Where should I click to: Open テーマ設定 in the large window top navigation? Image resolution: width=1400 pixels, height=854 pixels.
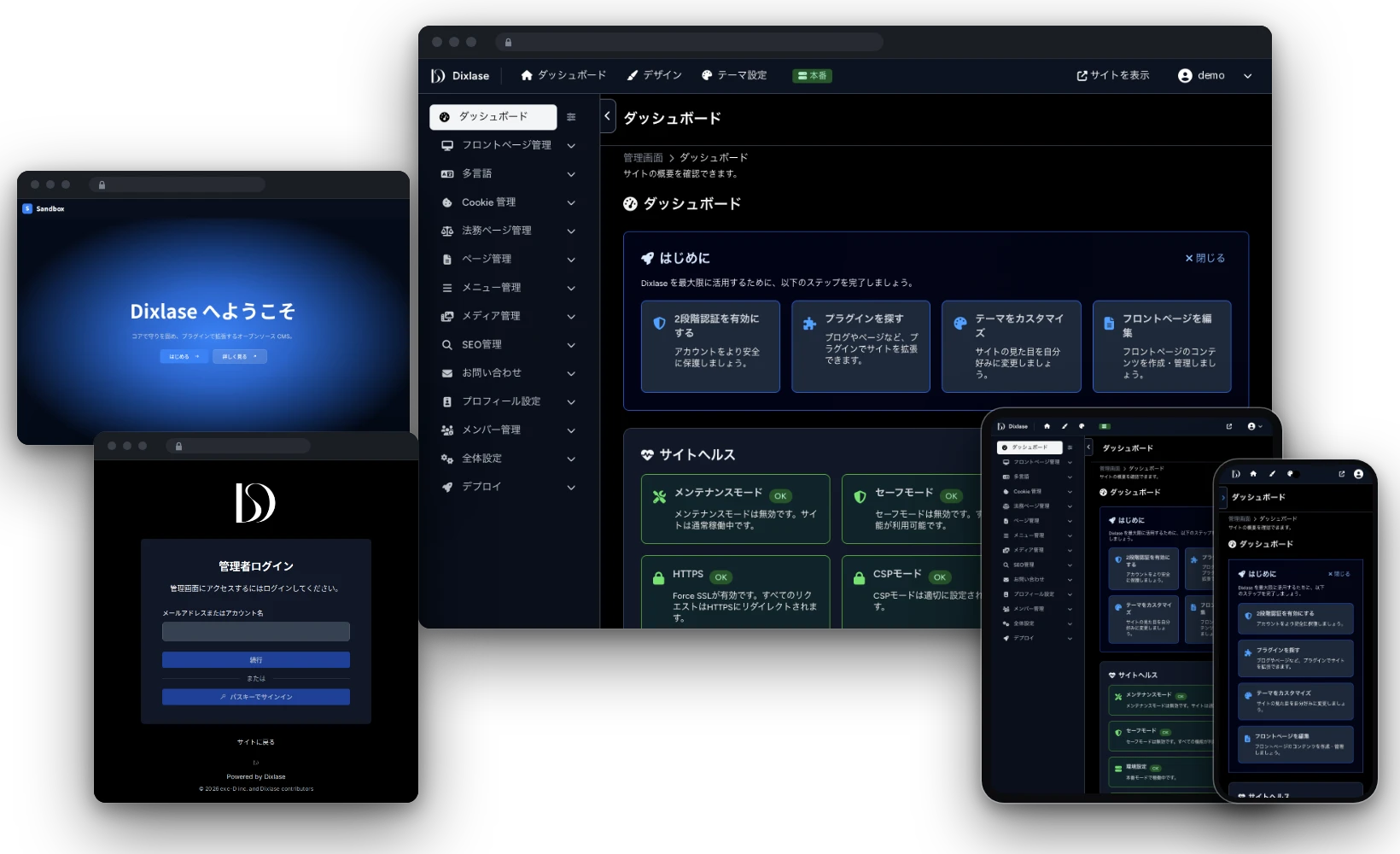click(x=734, y=75)
